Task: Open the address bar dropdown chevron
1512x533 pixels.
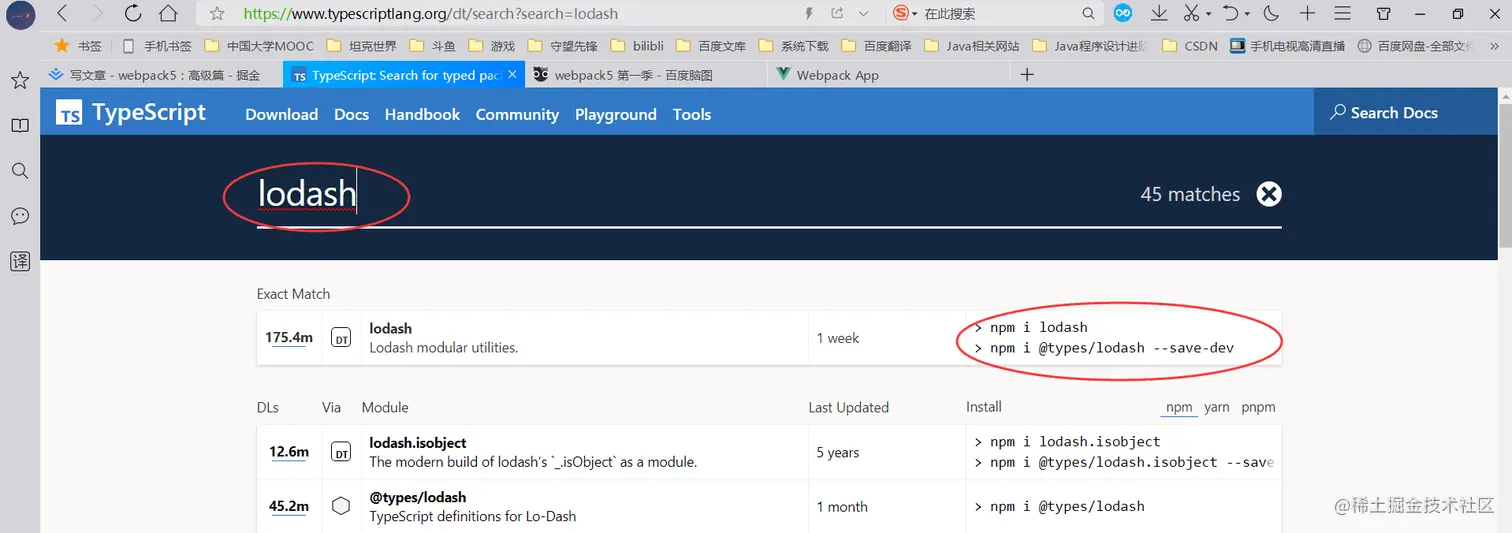Action: (x=863, y=13)
